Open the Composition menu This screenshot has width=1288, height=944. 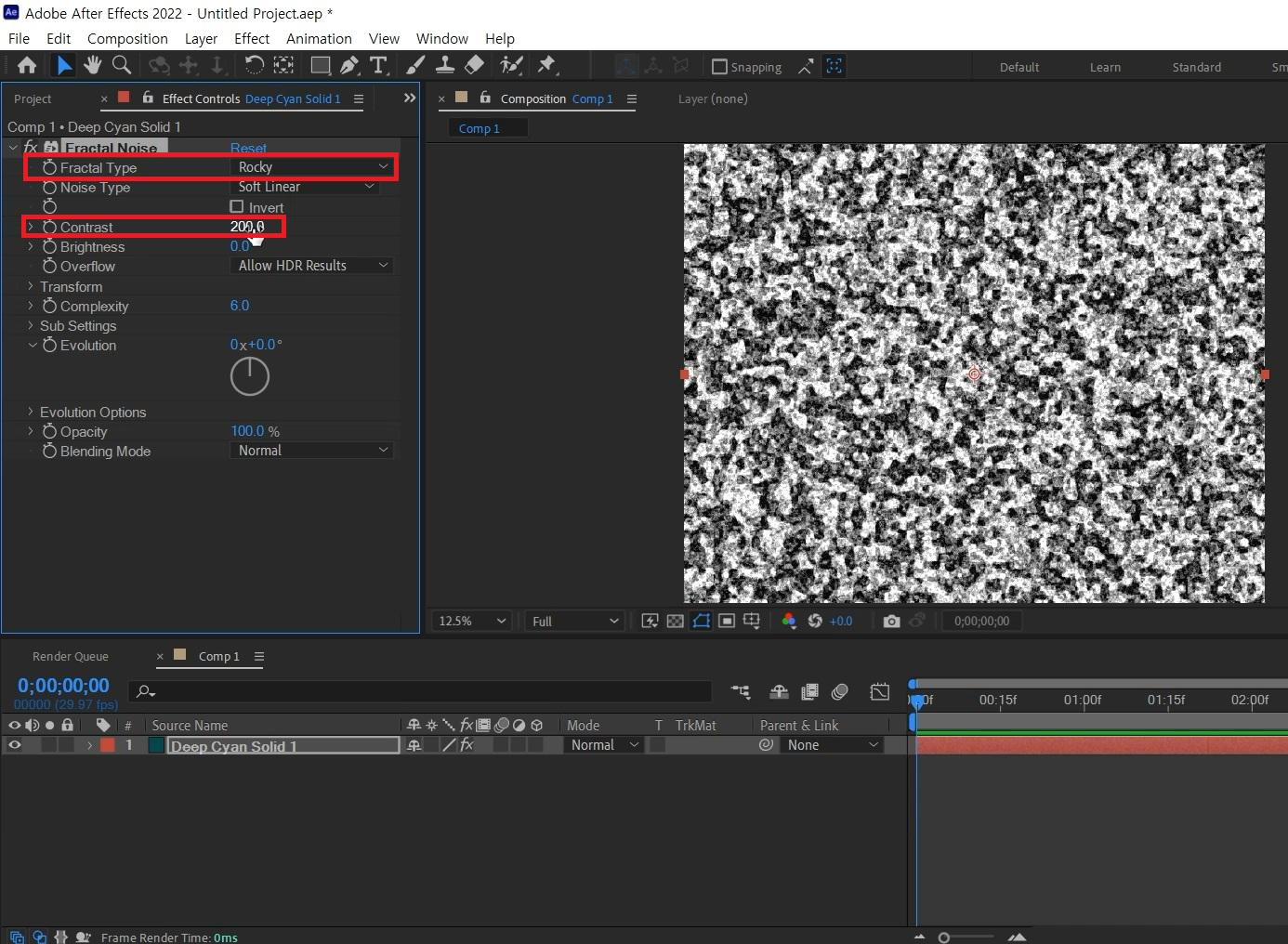coord(127,38)
